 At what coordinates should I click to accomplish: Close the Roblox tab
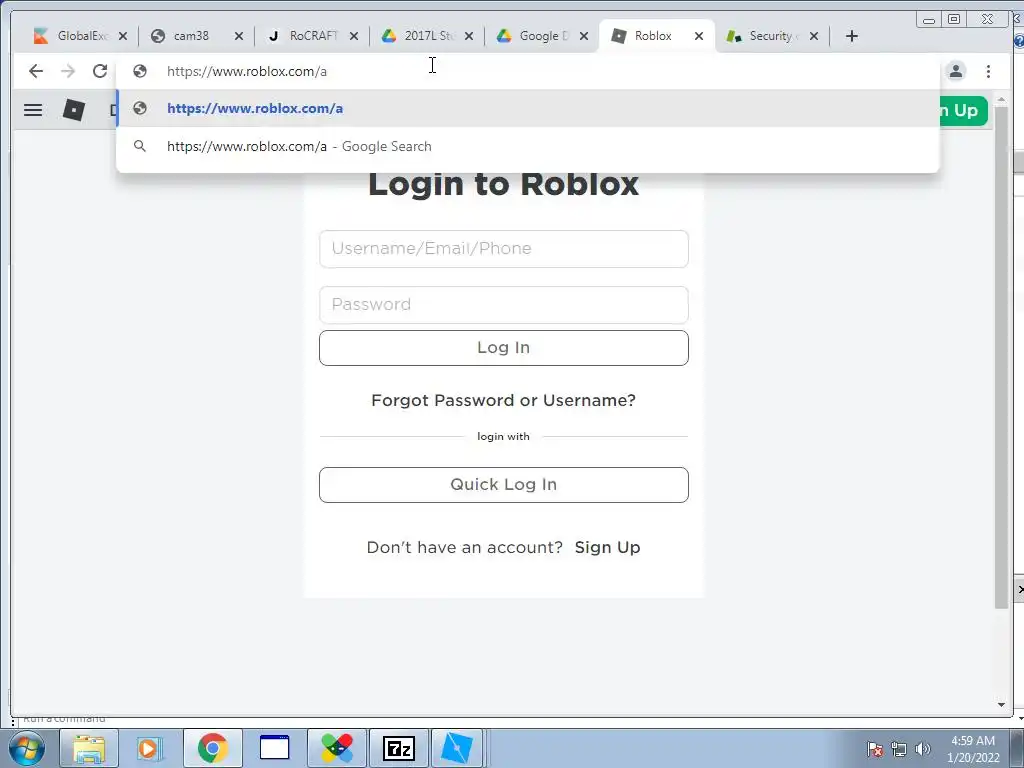699,36
